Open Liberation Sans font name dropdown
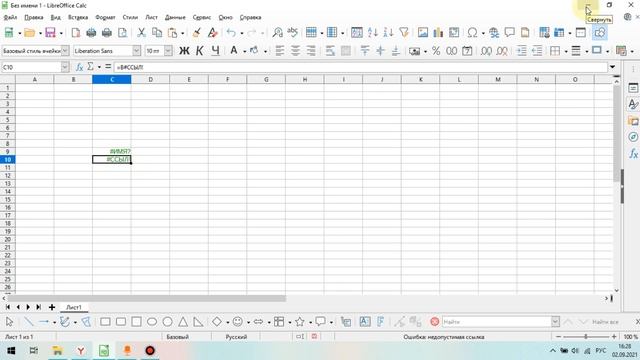The image size is (640, 360). (136, 51)
